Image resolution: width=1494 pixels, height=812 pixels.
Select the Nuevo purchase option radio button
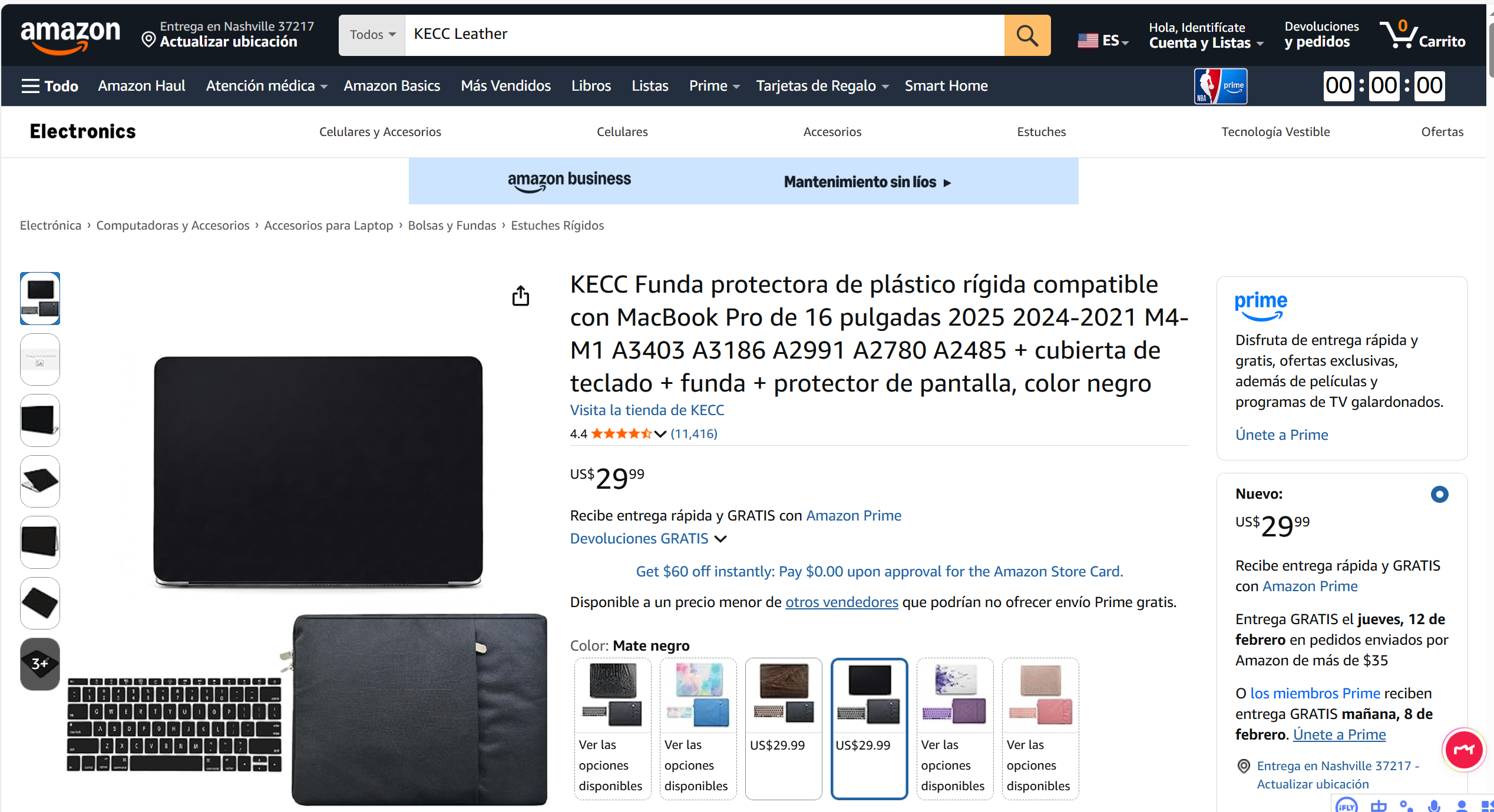tap(1439, 494)
